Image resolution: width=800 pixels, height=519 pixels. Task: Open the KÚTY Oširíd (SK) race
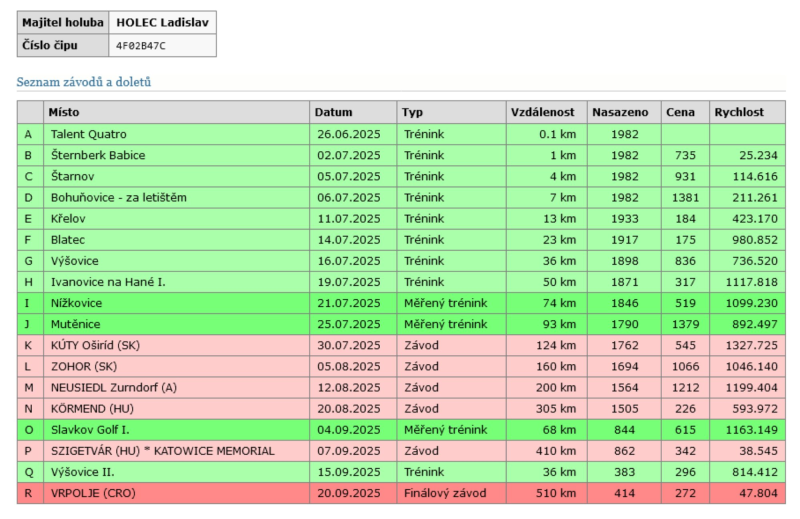(x=98, y=346)
